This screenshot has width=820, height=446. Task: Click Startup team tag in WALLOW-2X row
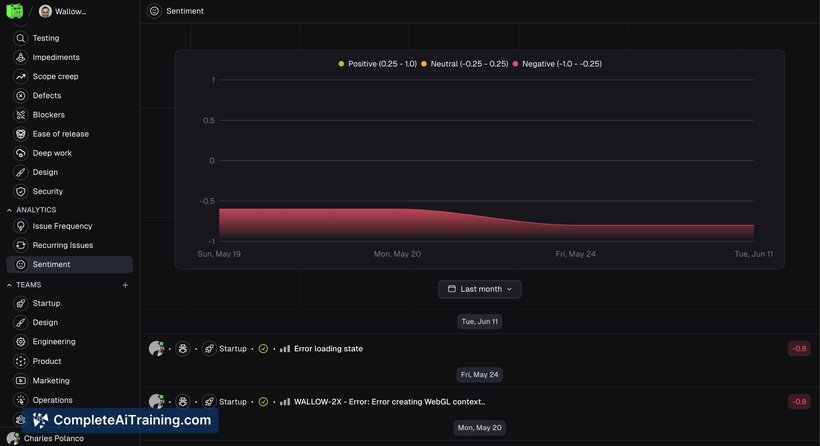(225, 402)
